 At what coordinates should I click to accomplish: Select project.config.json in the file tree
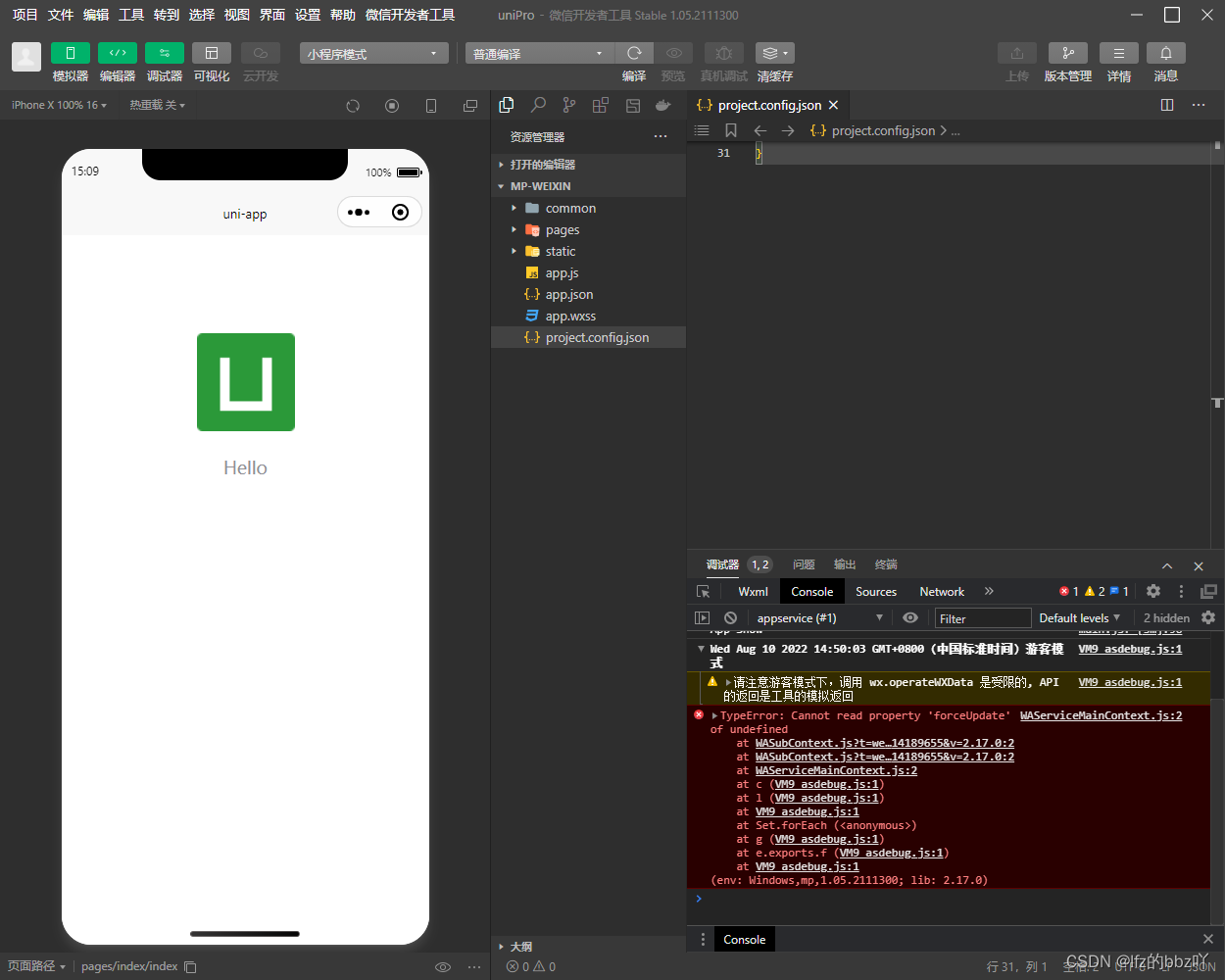click(x=588, y=337)
